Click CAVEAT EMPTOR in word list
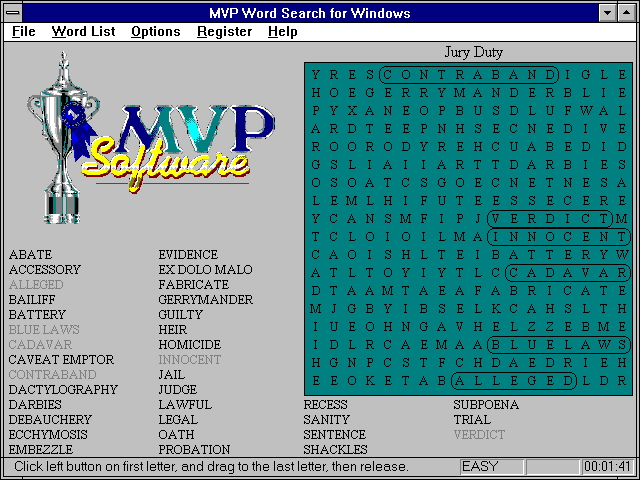This screenshot has height=480, width=640. pyautogui.click(x=61, y=360)
